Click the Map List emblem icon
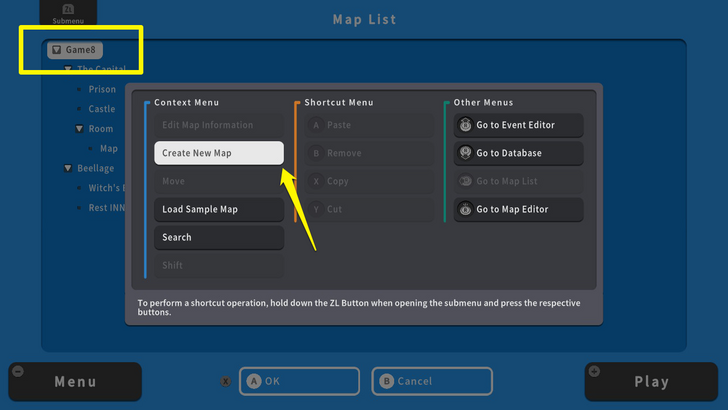728x410 pixels. (465, 181)
